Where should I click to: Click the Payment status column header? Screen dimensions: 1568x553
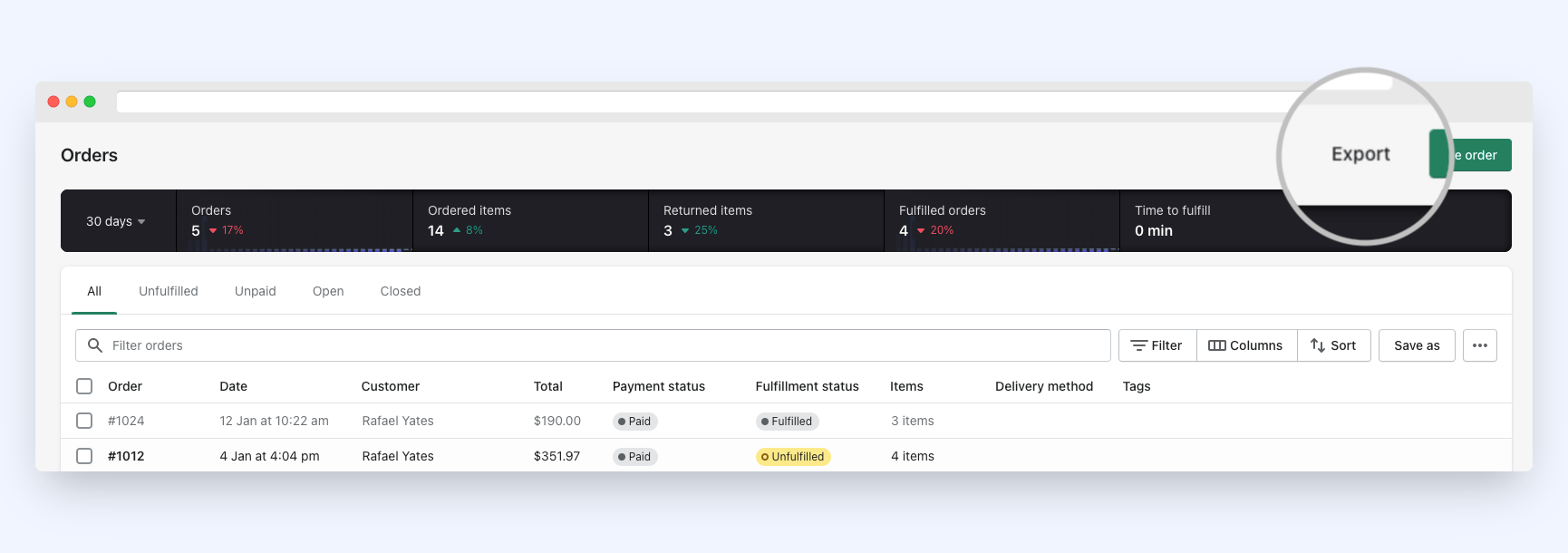(659, 386)
